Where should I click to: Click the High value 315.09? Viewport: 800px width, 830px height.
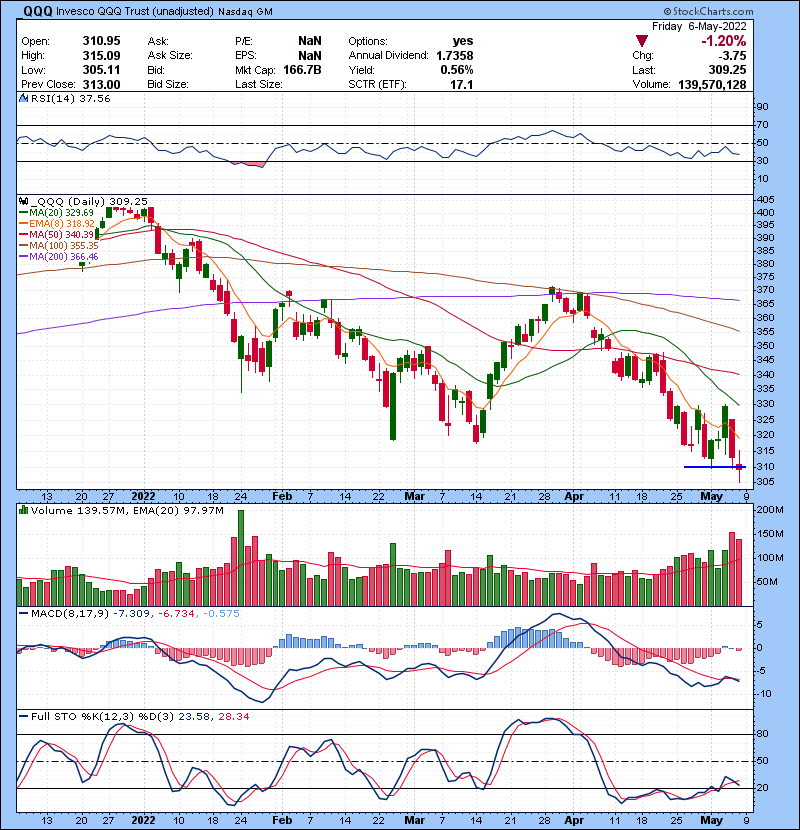point(101,56)
